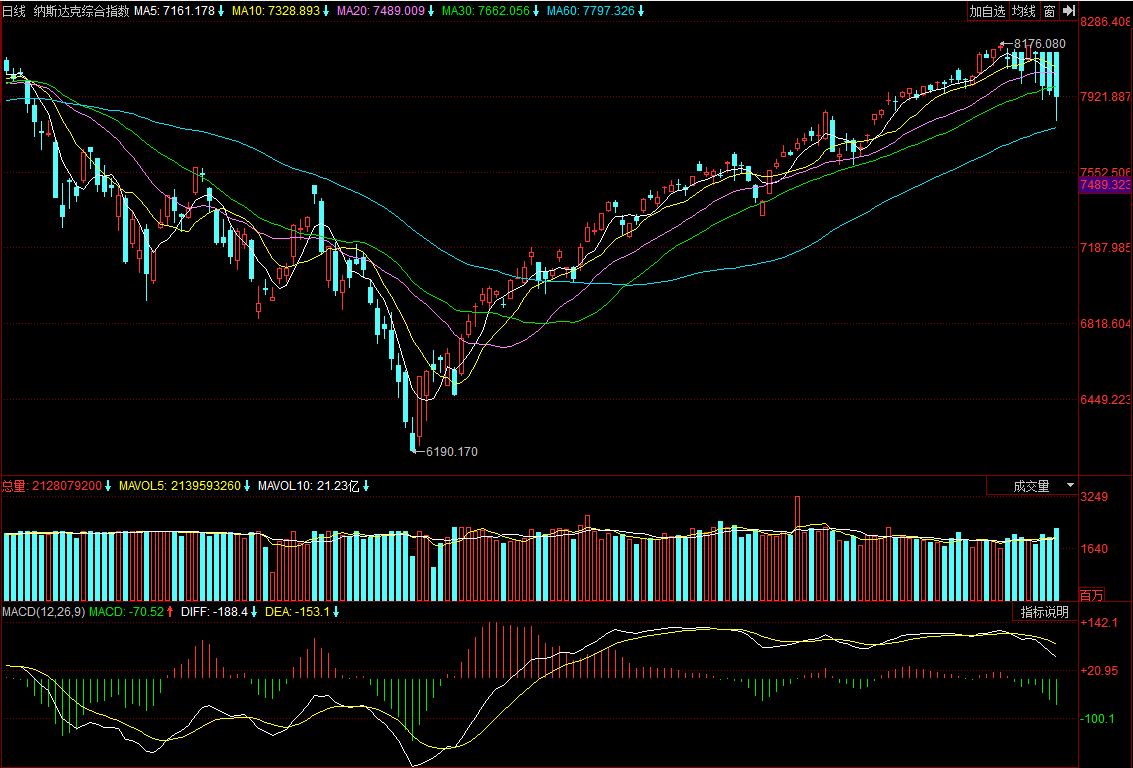The image size is (1133, 768).
Task: Click the MACD: -70.52 value
Action: (126, 612)
